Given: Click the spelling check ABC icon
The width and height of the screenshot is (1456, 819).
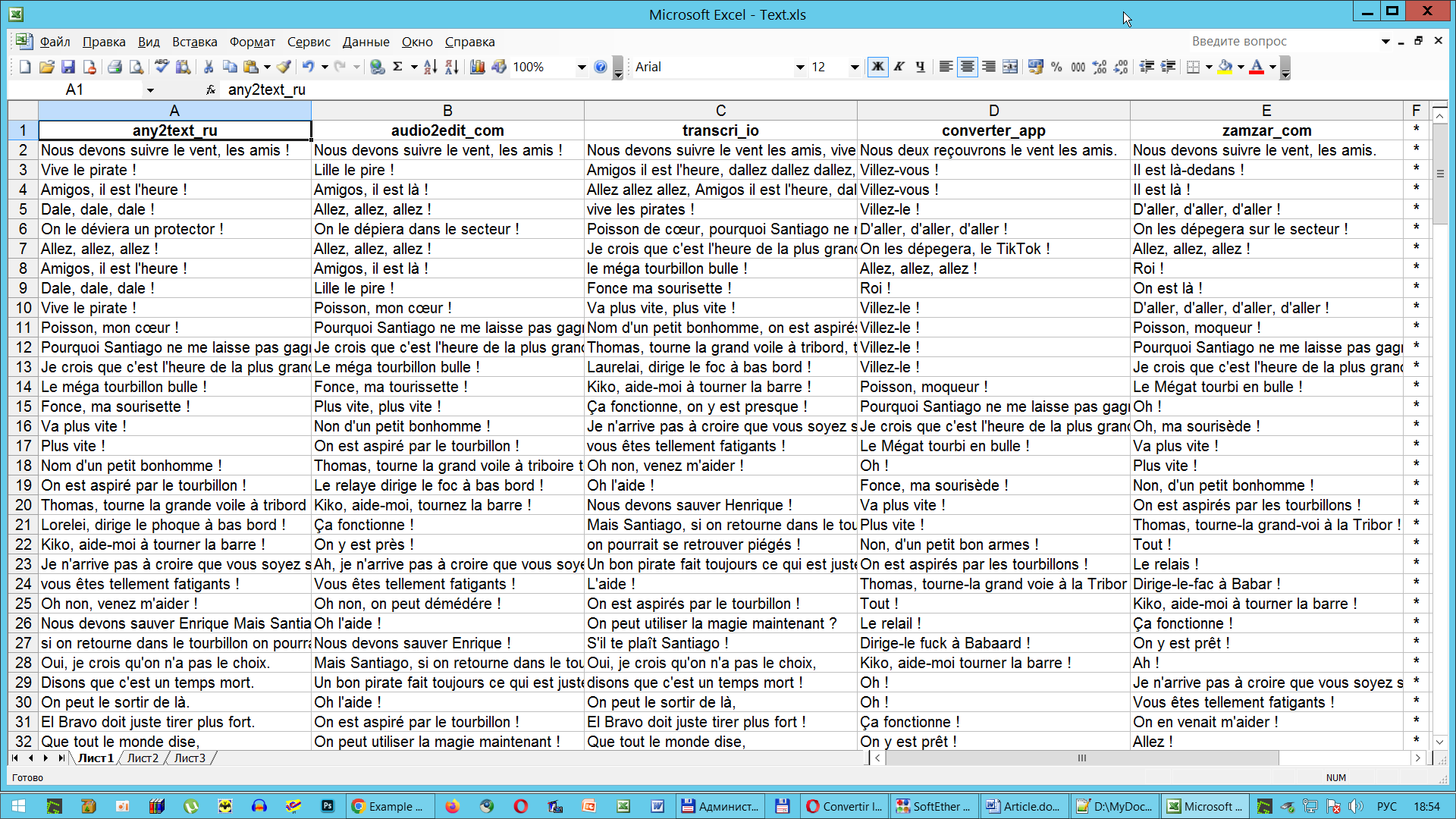Looking at the screenshot, I should pyautogui.click(x=162, y=67).
